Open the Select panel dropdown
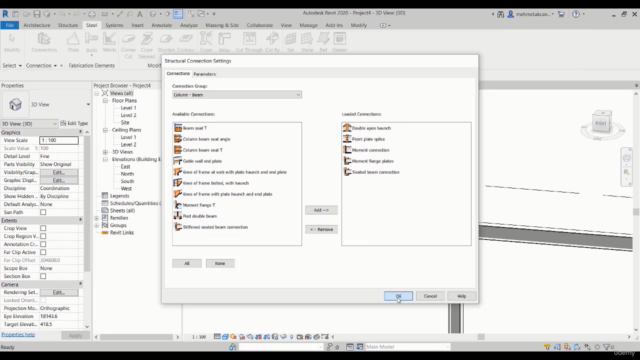The width and height of the screenshot is (640, 360). tap(12, 65)
